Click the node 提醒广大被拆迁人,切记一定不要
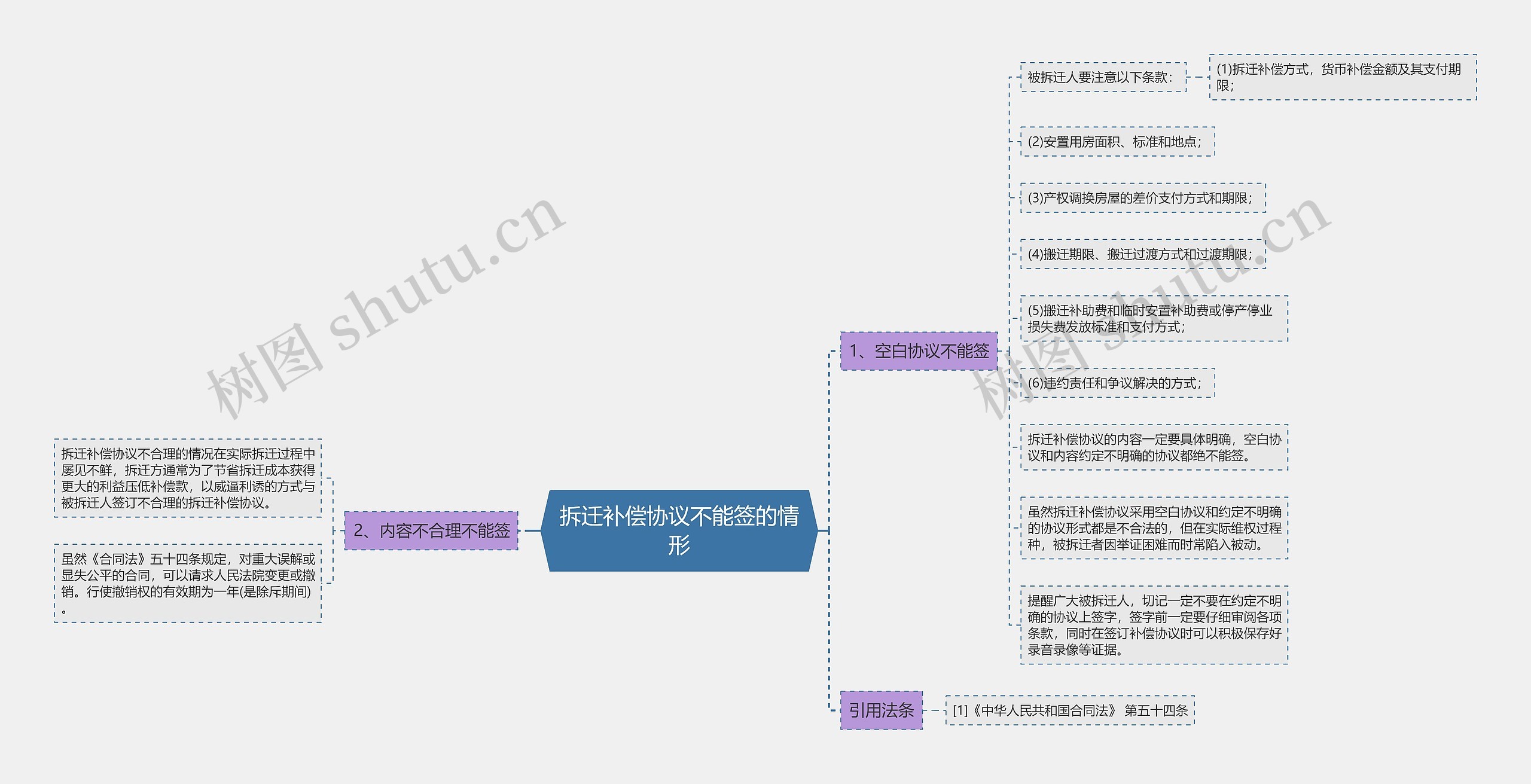Screen dimensions: 1531x784 pyautogui.click(x=1154, y=625)
